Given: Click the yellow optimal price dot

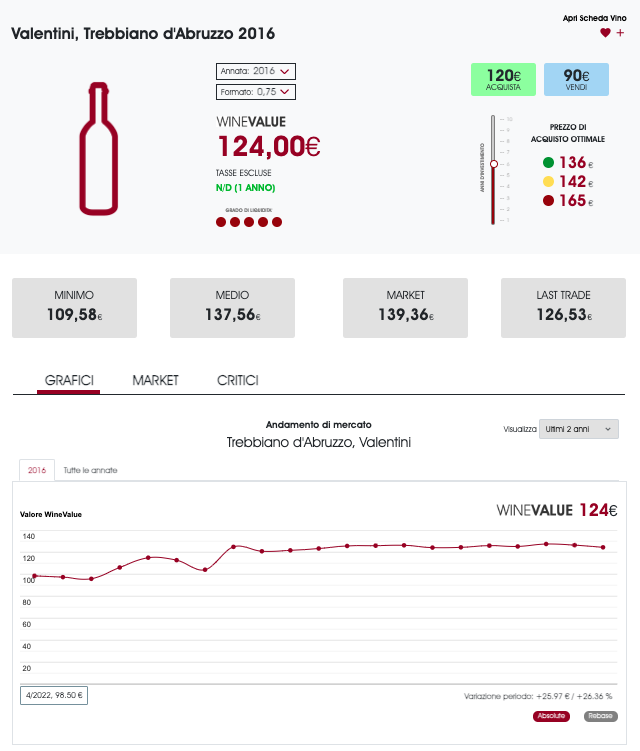Looking at the screenshot, I should click(x=549, y=182).
